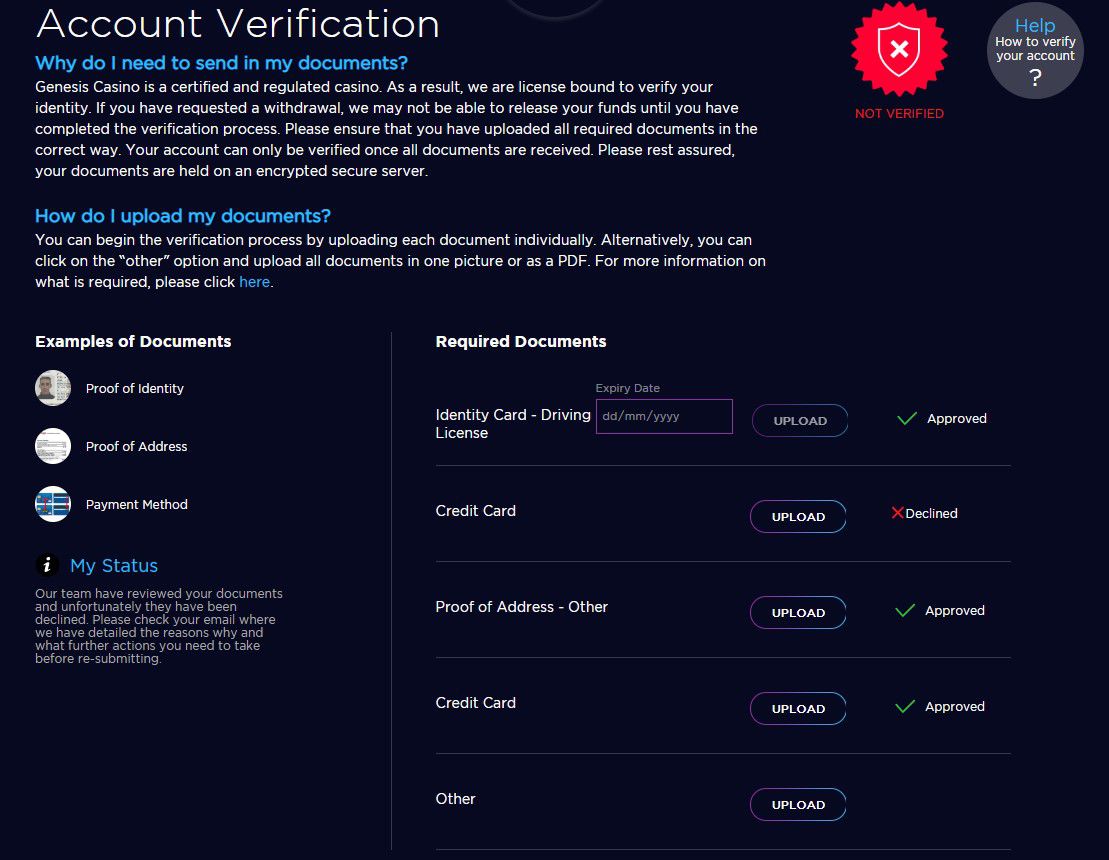The width and height of the screenshot is (1109, 860).
Task: Click the Proof of Identity example thumbnail
Action: (x=53, y=388)
